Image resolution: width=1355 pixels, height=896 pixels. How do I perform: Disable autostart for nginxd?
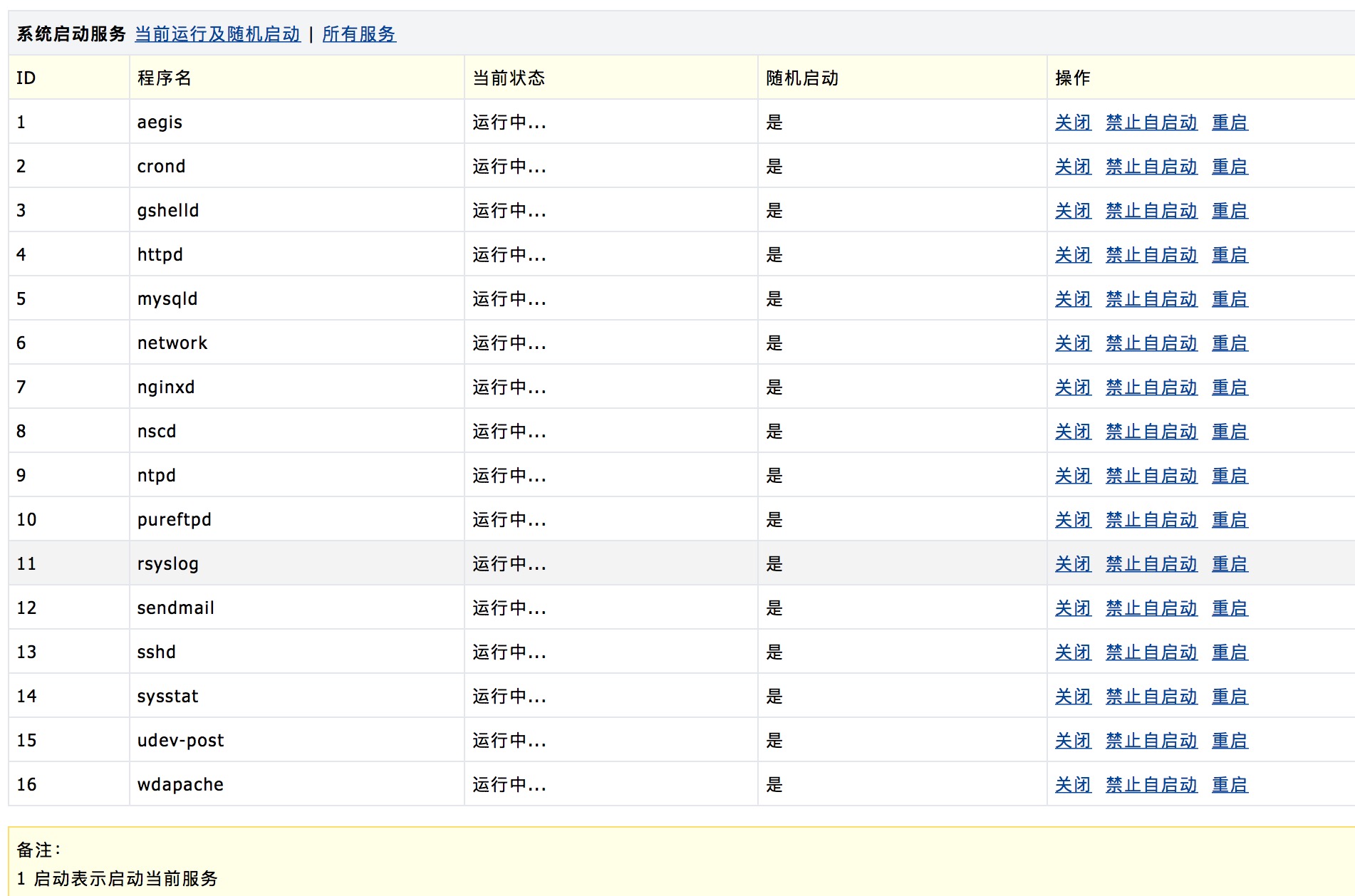point(1151,387)
